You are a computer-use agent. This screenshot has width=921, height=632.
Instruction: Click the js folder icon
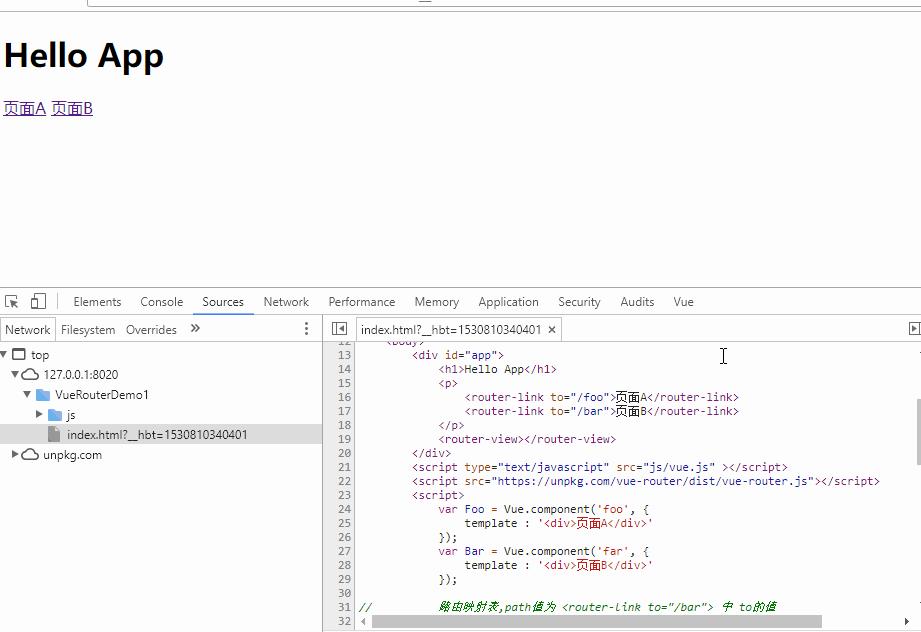click(x=55, y=415)
